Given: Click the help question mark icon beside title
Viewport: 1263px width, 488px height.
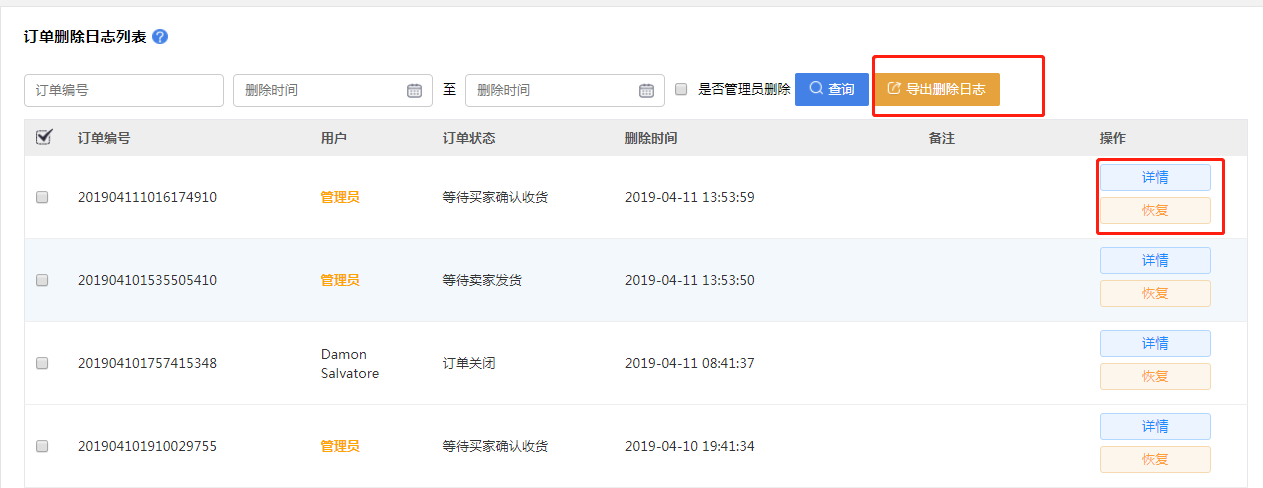Looking at the screenshot, I should [160, 37].
